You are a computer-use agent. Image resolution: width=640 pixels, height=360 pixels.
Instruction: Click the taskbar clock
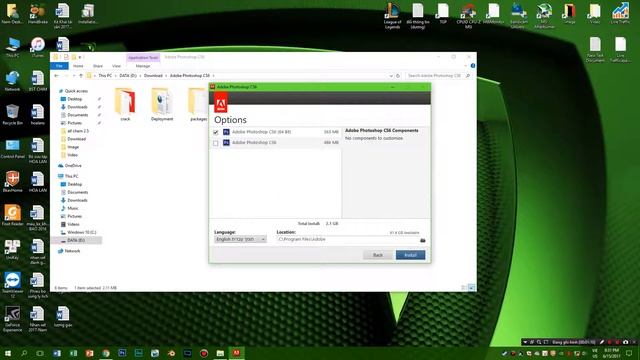611,353
